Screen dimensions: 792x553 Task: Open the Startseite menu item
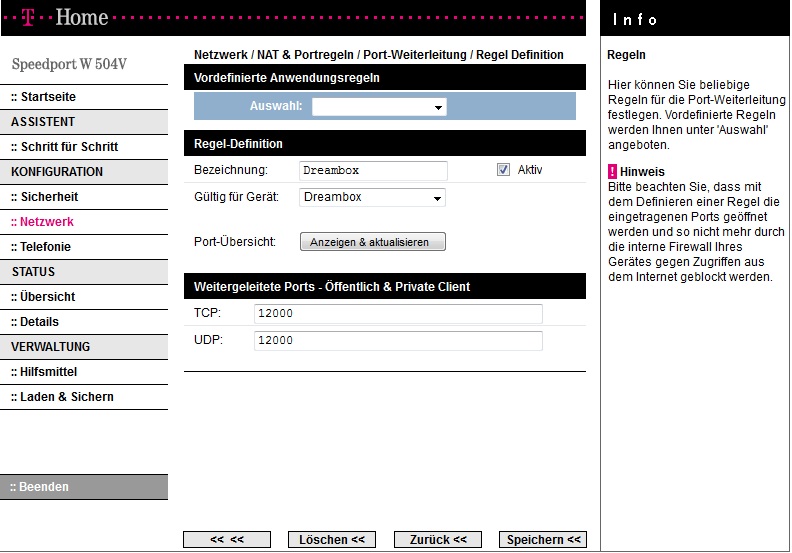pyautogui.click(x=43, y=97)
